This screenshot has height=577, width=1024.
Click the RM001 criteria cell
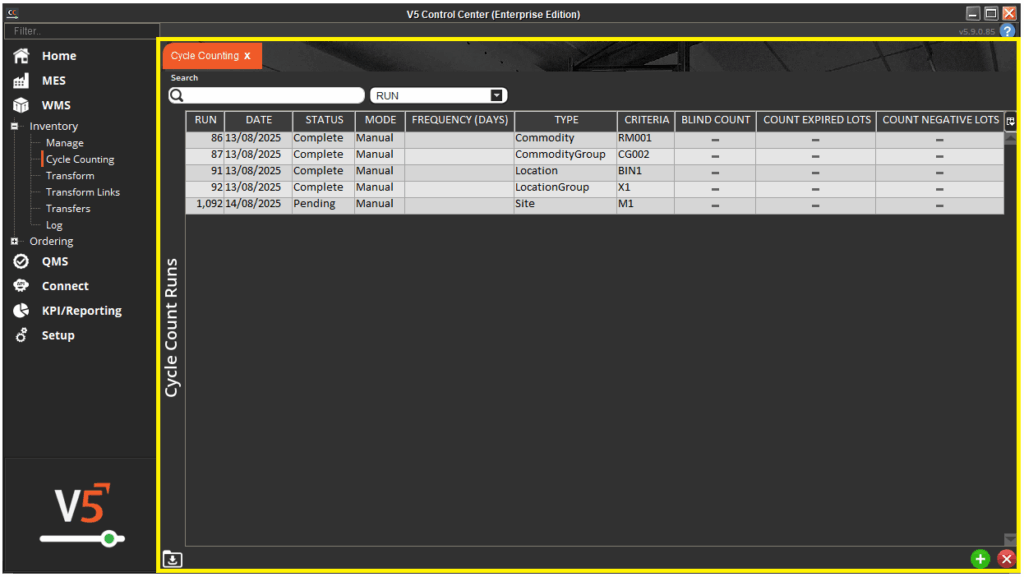click(646, 138)
